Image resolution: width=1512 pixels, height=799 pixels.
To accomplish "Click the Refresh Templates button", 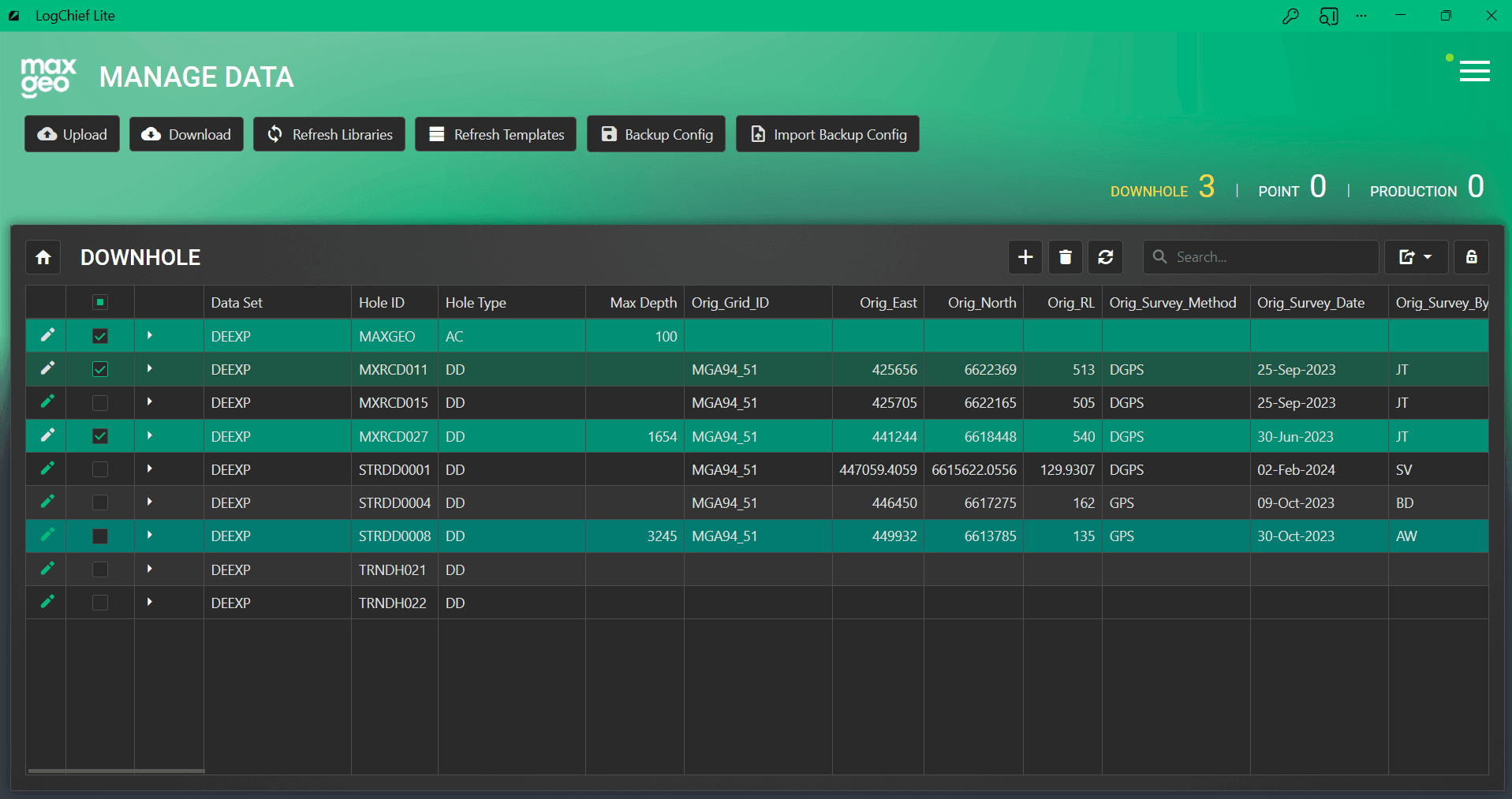I will tap(495, 134).
